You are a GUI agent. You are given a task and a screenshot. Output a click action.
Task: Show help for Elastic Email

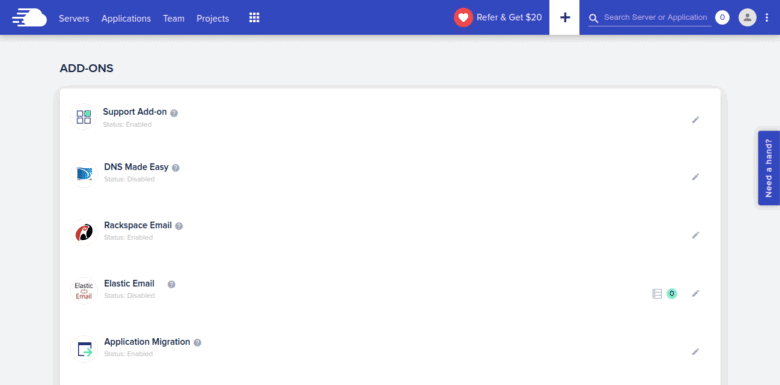171,284
